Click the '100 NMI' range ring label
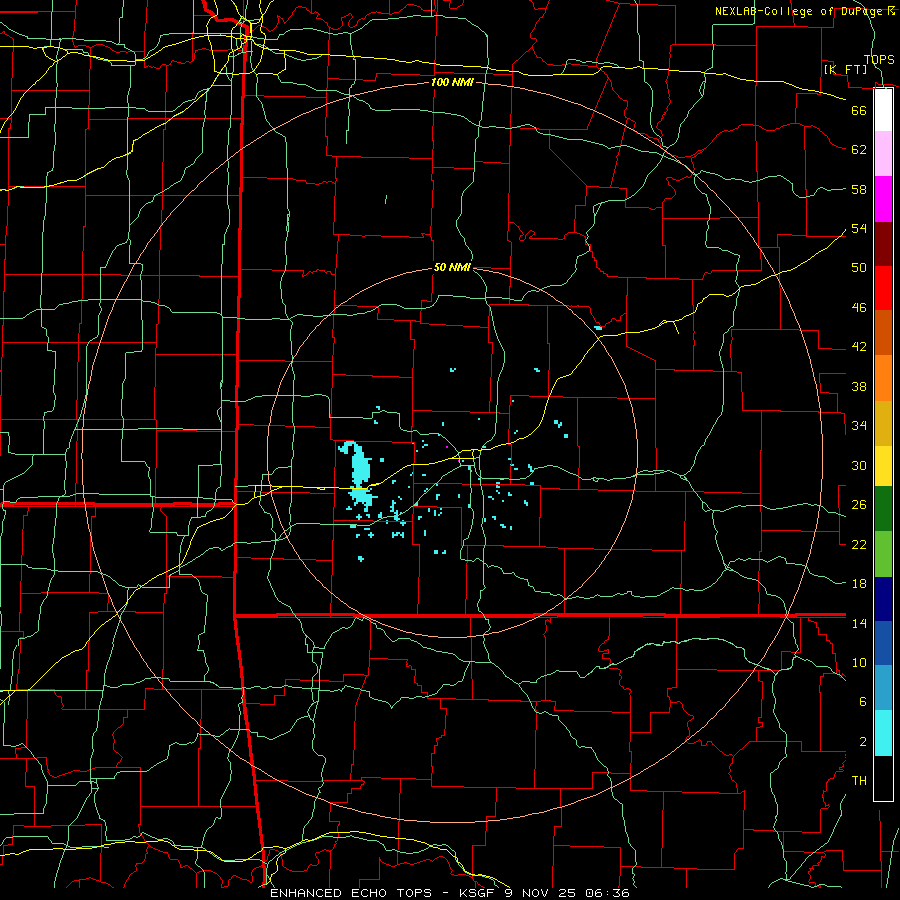The height and width of the screenshot is (900, 900). click(452, 82)
